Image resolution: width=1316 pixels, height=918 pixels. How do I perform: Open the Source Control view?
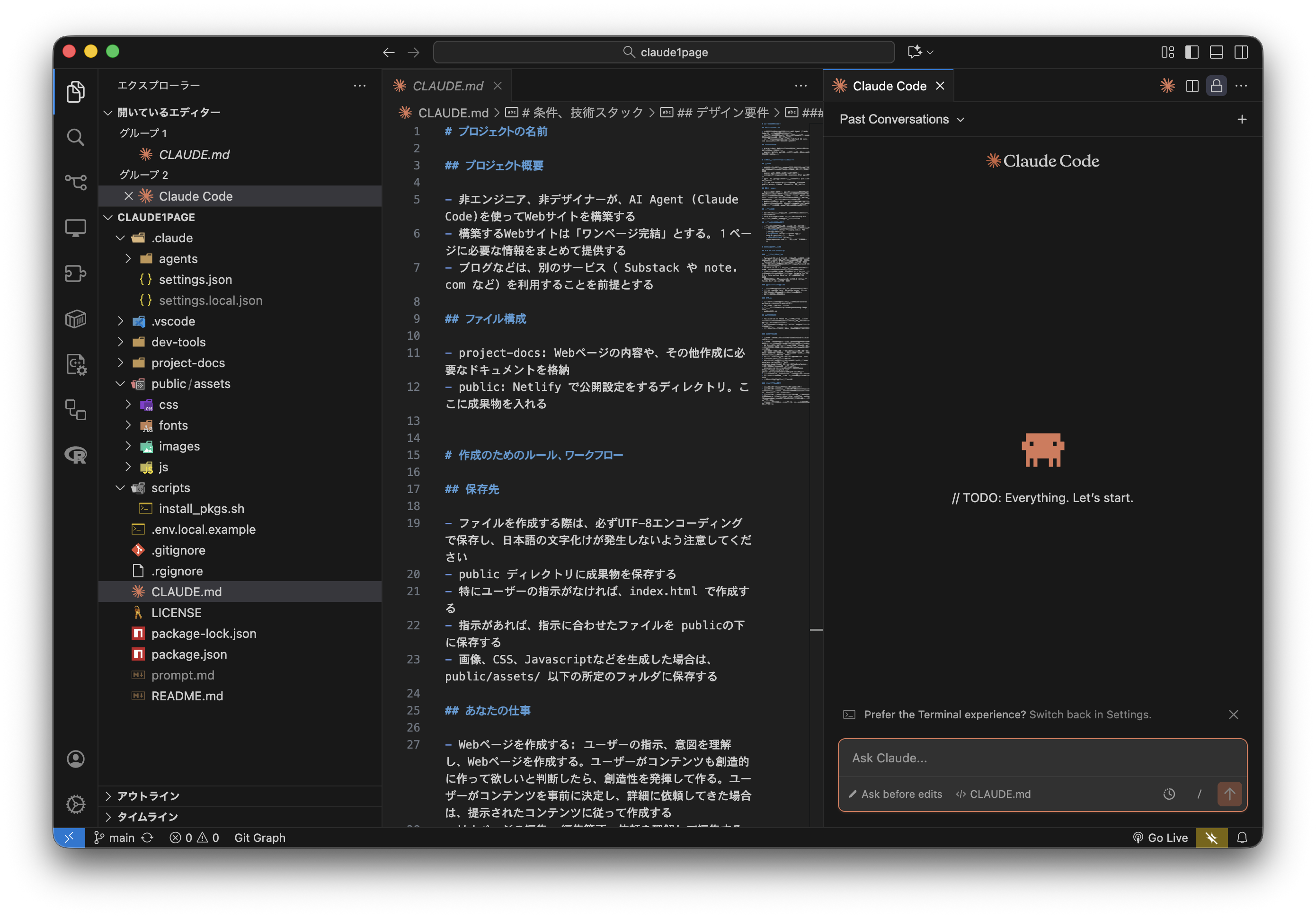76,182
